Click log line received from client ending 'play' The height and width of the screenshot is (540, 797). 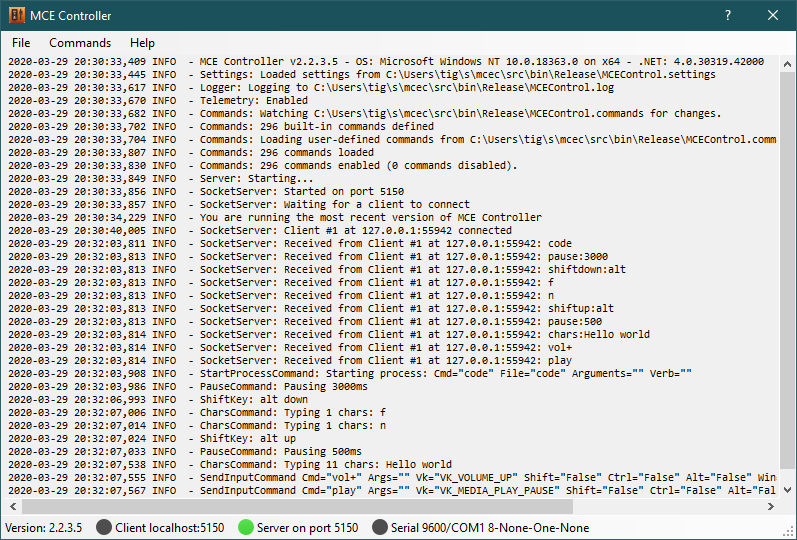[290, 361]
